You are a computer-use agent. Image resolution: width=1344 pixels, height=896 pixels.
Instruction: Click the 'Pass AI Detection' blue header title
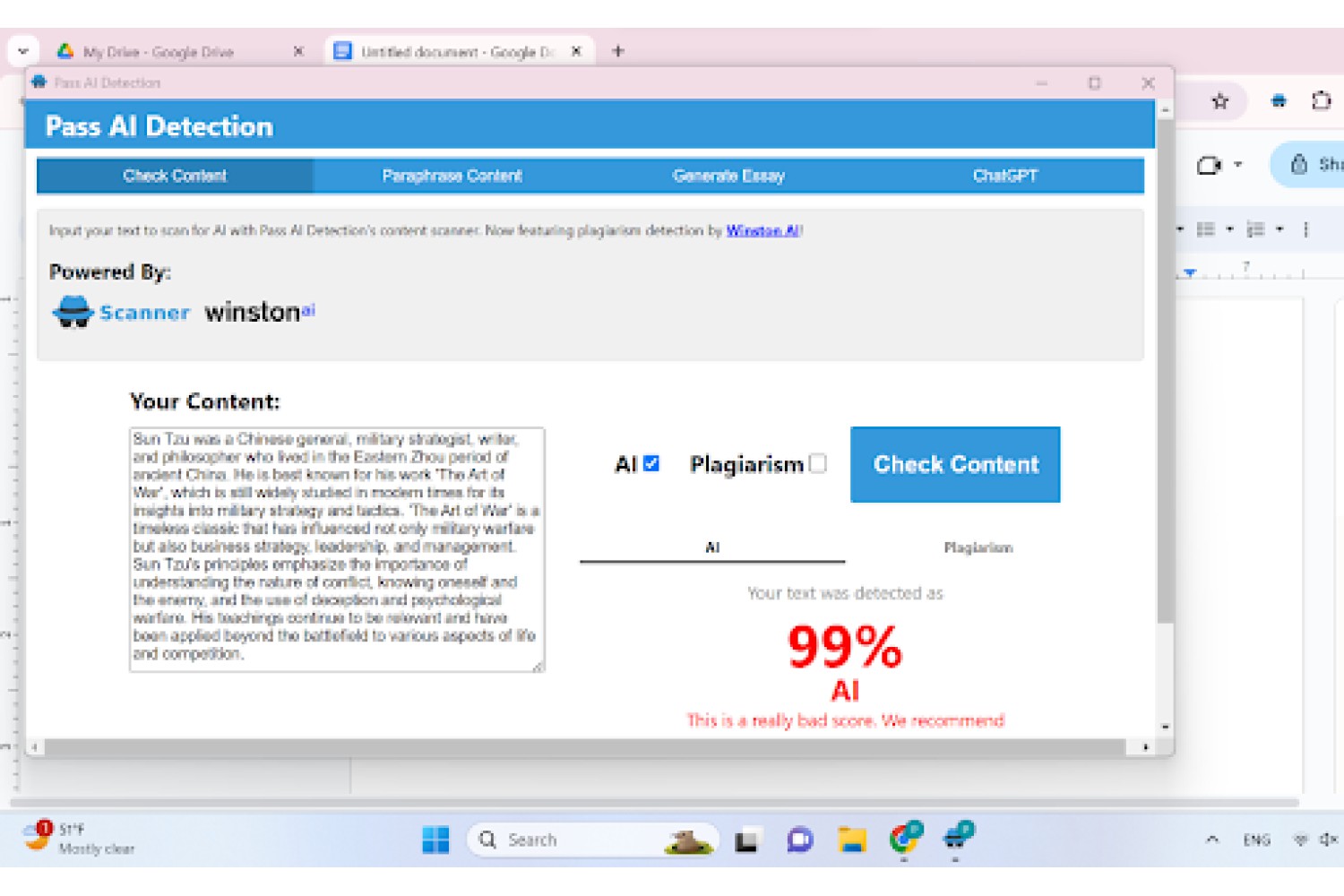159,126
